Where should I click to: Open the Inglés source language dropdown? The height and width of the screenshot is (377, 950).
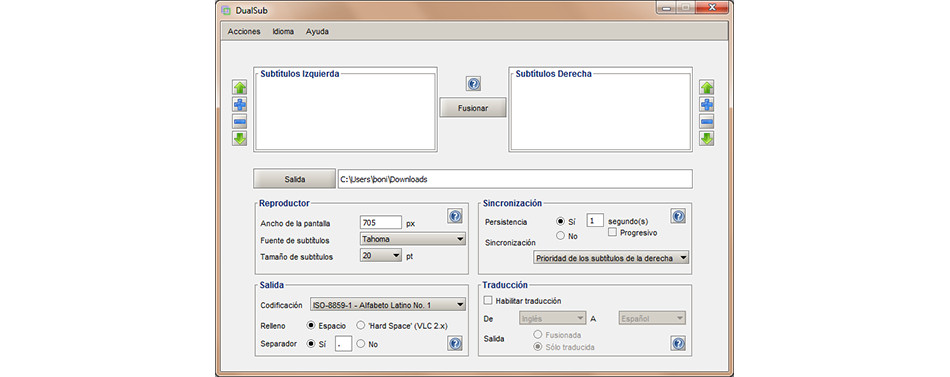tap(553, 318)
